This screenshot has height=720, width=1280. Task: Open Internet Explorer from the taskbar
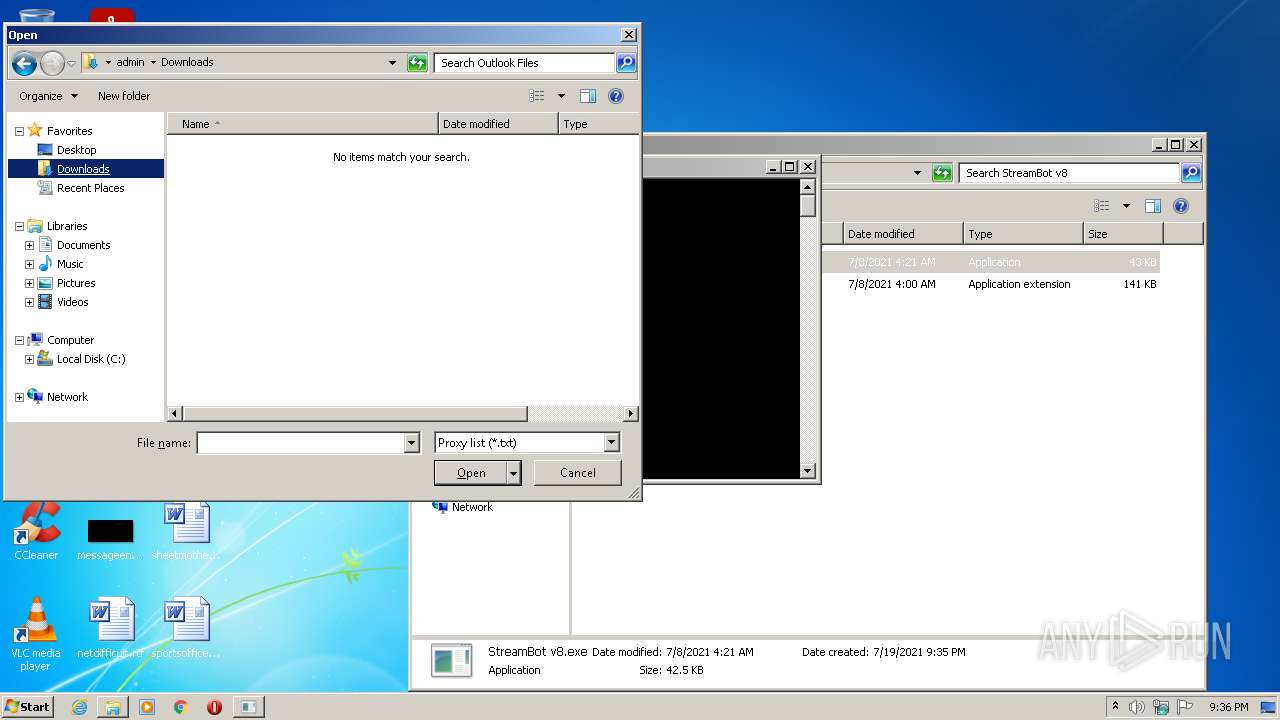[x=79, y=707]
